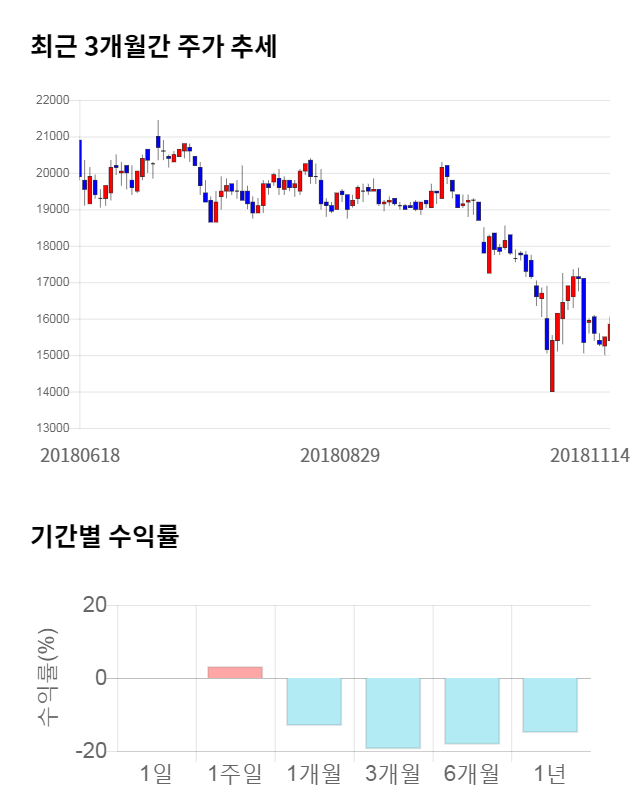Viewport: 640px width, 810px height.
Task: Select the '3개월' x-axis label
Action: point(393,773)
